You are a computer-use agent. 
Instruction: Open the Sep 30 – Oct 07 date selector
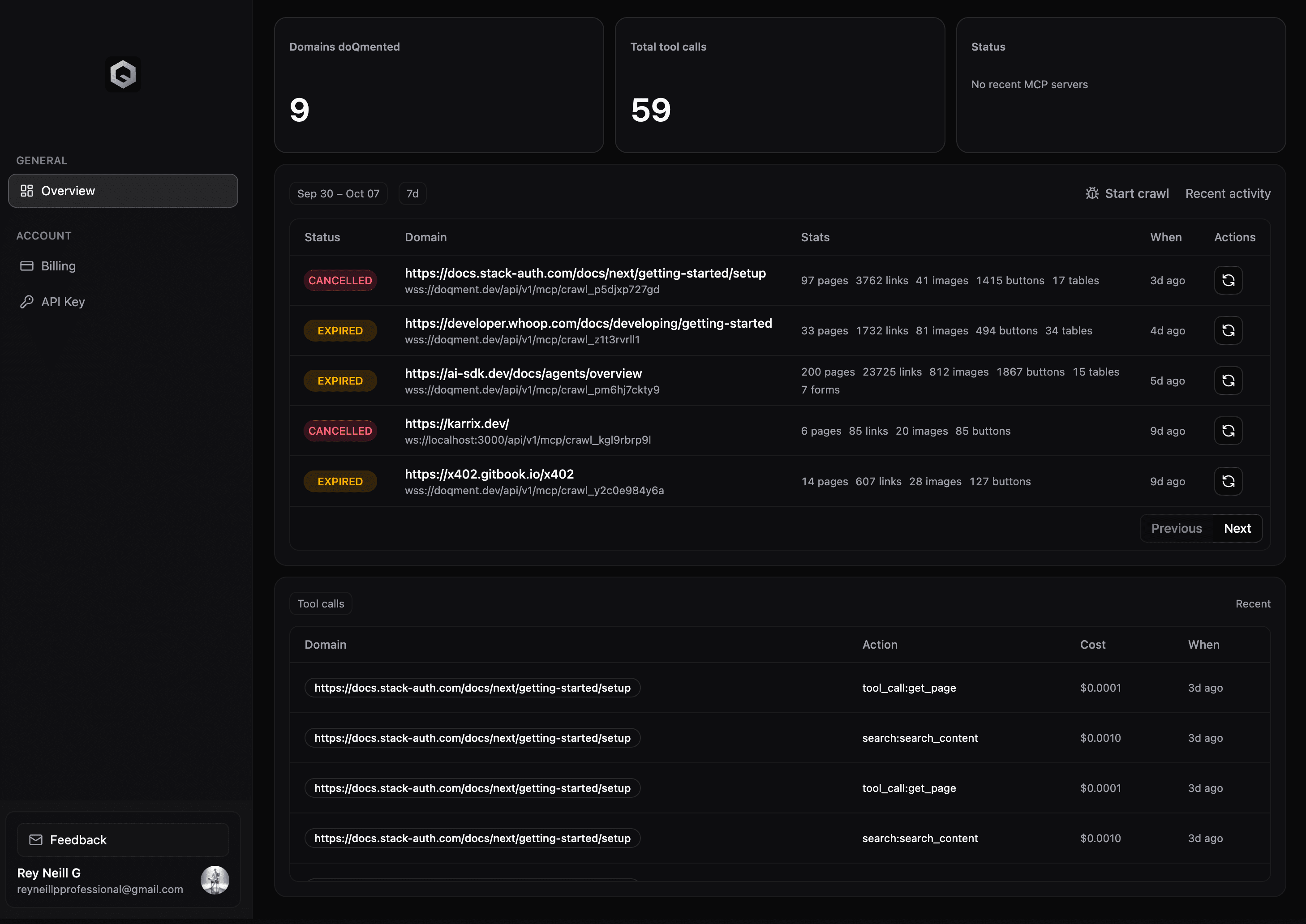[x=339, y=193]
